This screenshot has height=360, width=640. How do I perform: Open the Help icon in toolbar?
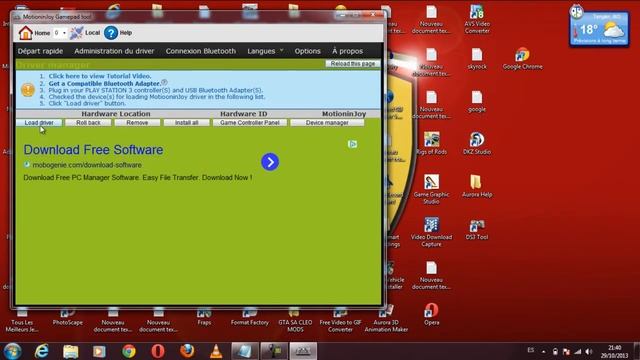coord(118,33)
